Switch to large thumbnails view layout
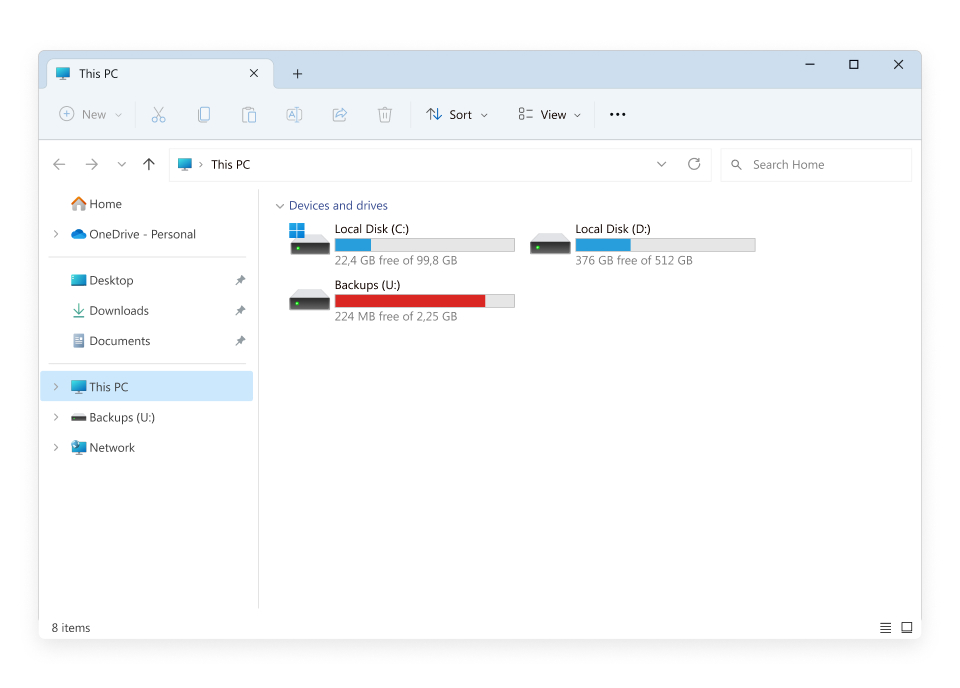The height and width of the screenshot is (688, 960). 907,628
